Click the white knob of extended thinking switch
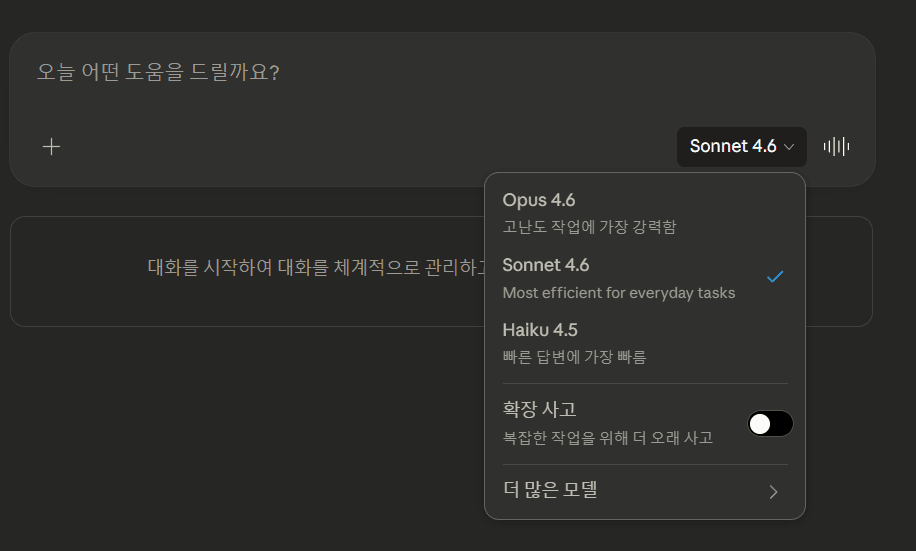This screenshot has width=916, height=551. (761, 424)
